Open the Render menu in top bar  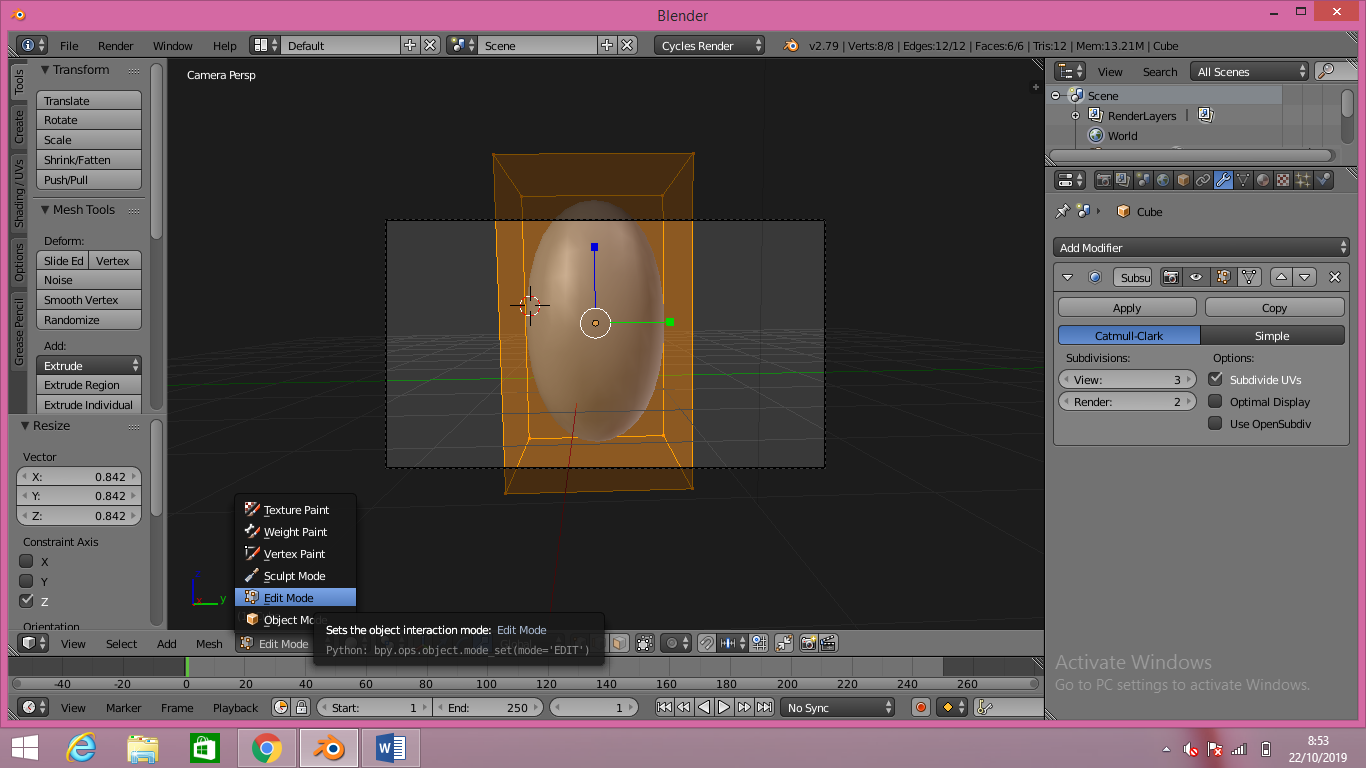pos(116,46)
